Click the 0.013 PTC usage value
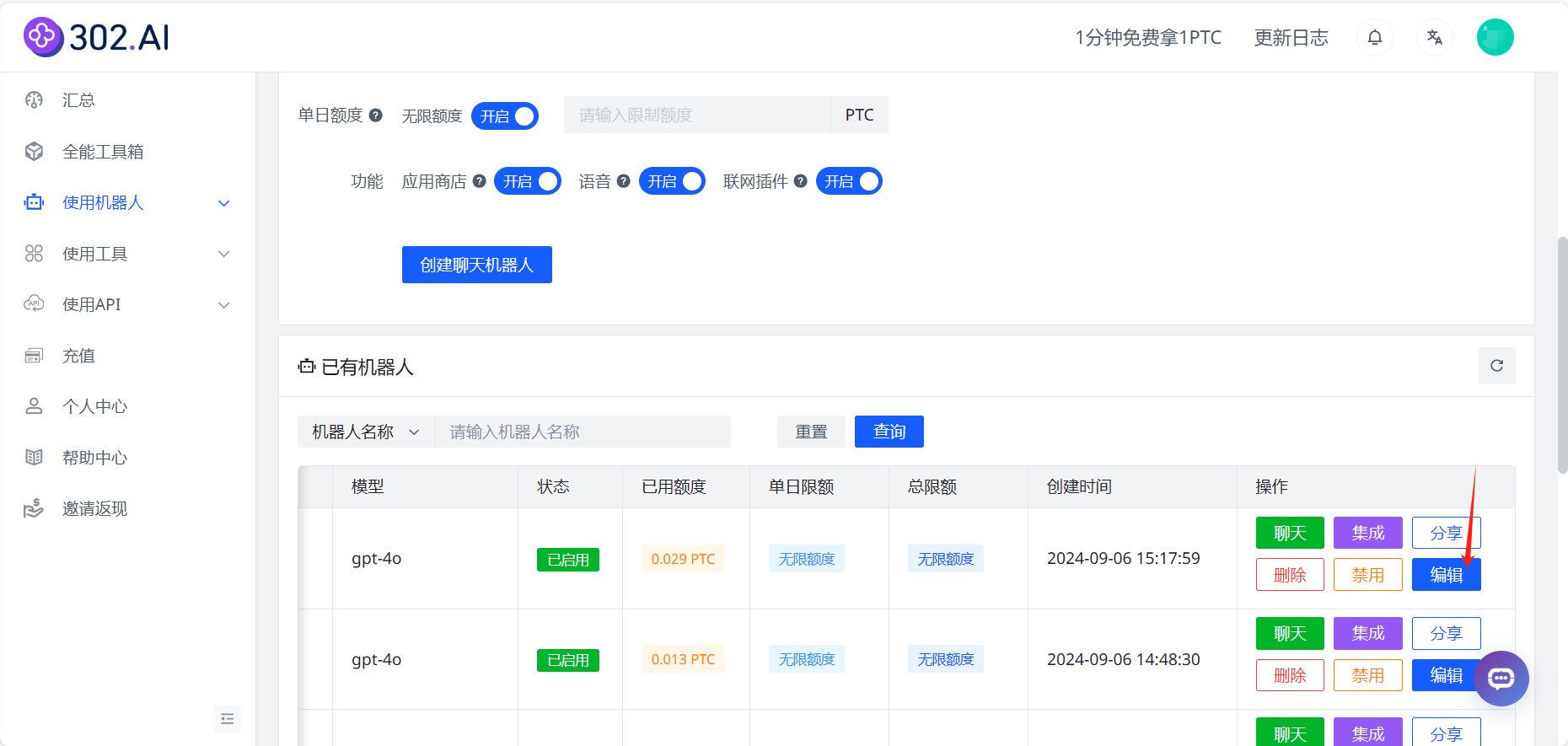 coord(683,659)
